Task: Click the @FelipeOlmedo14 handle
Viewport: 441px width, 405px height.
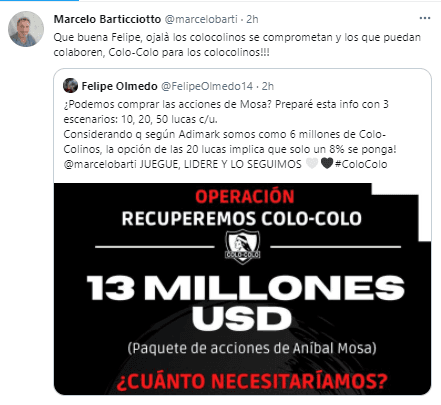Action: point(207,86)
